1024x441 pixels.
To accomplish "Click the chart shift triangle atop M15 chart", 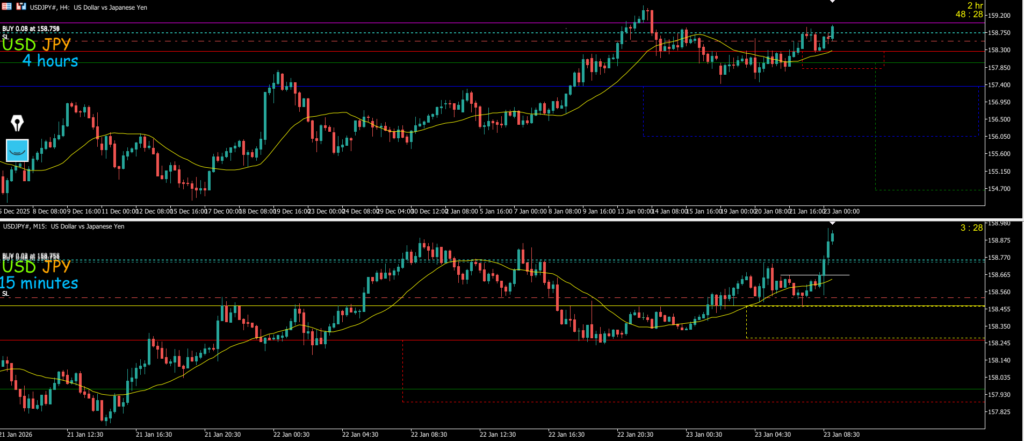I will 832,222.
